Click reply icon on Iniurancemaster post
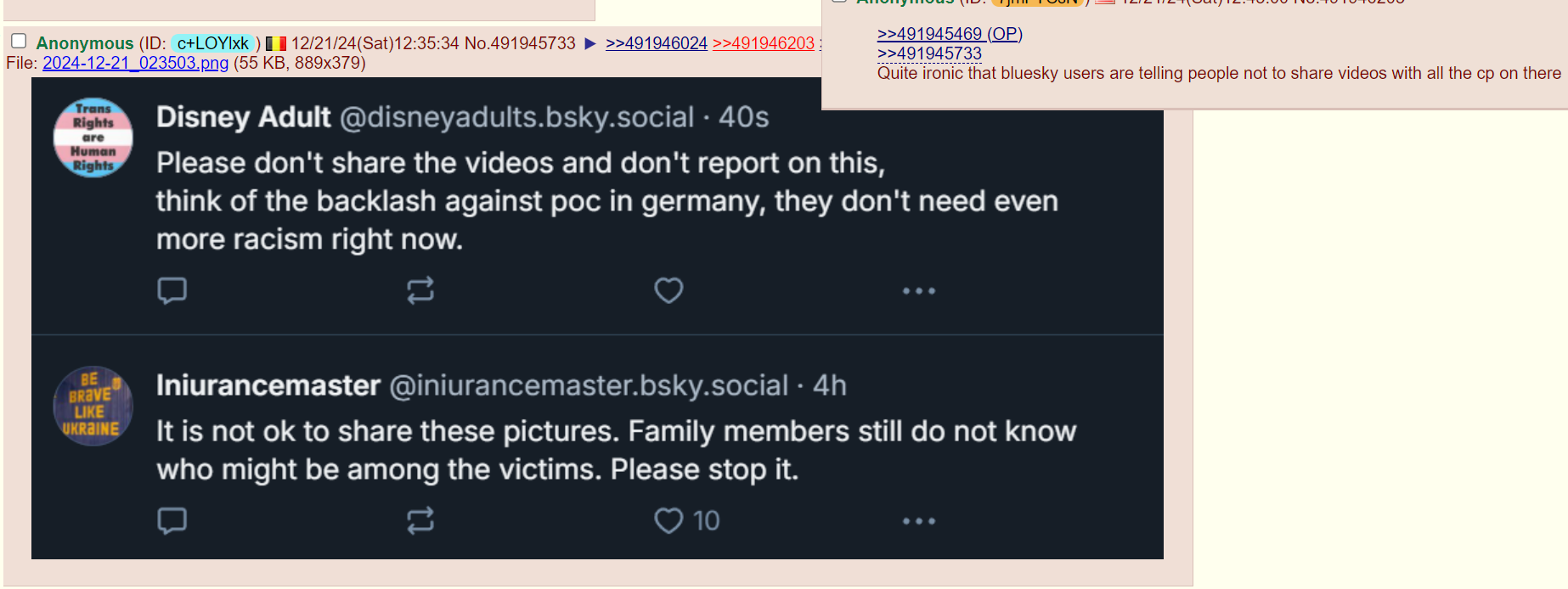 coord(172,520)
